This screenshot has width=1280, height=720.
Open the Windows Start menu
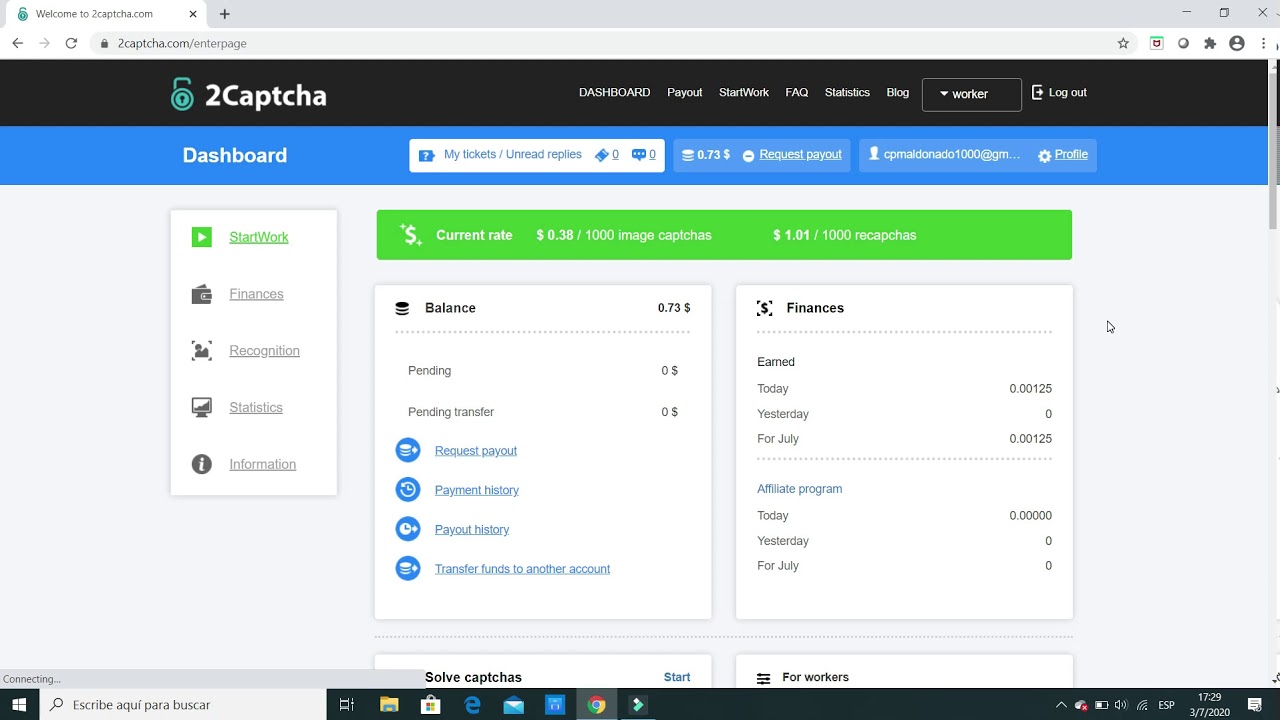pos(19,705)
